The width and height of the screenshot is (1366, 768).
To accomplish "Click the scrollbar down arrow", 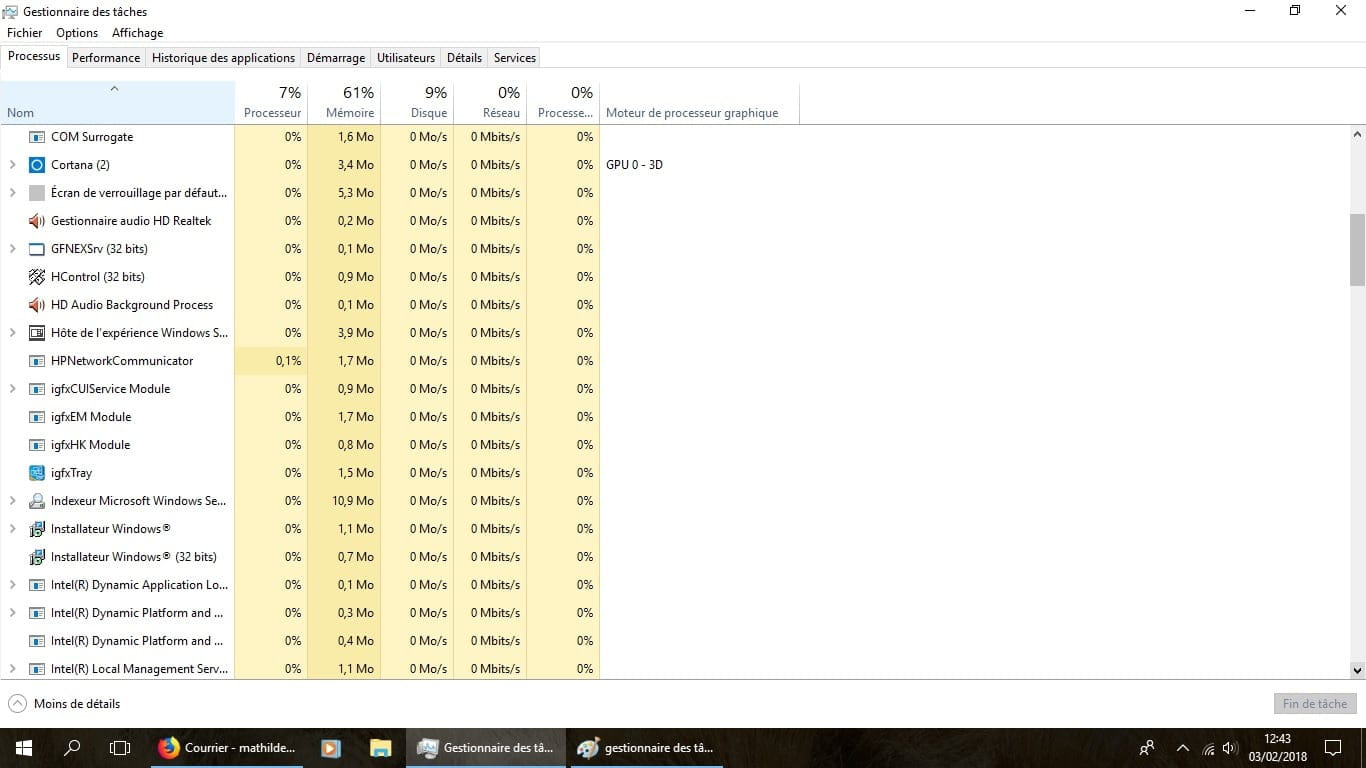I will point(1357,671).
